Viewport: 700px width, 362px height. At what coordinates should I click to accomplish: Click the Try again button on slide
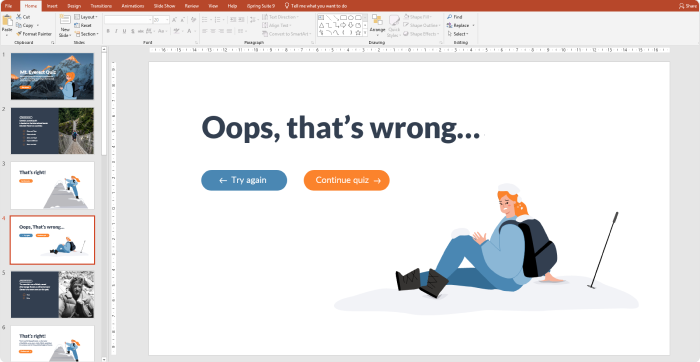[244, 180]
